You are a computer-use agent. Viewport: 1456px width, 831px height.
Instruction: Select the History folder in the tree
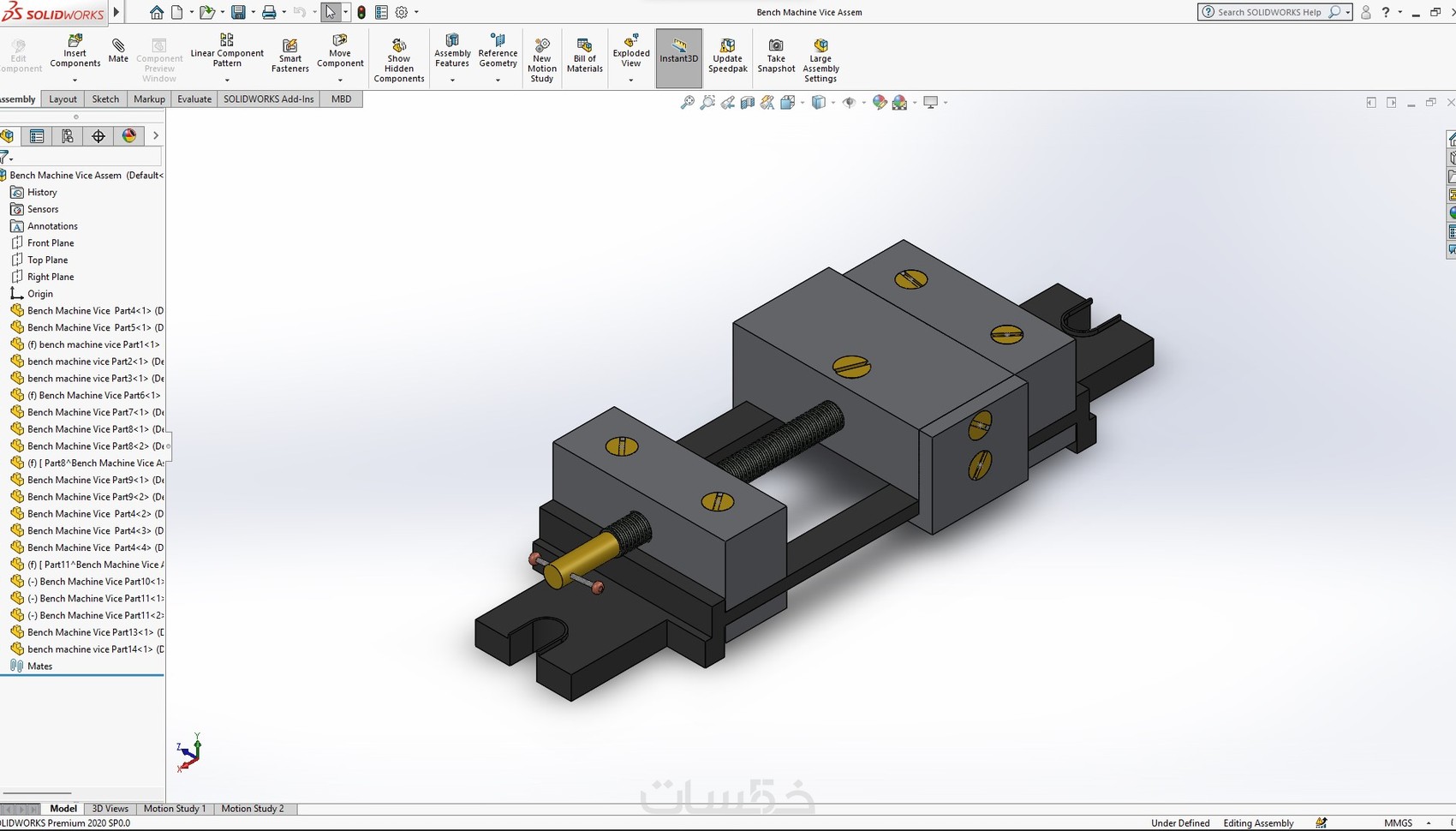42,193
